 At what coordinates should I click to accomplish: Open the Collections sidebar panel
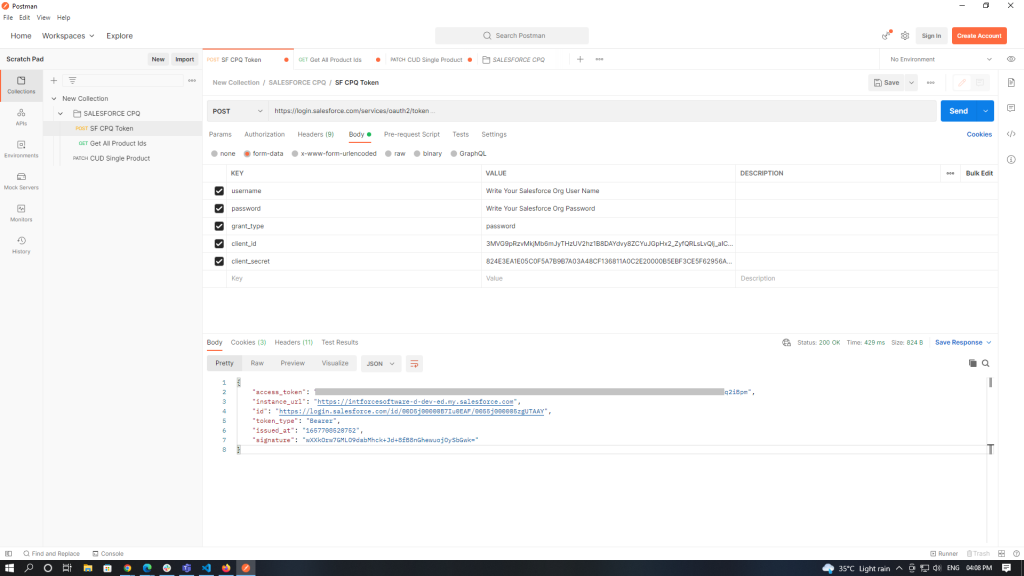coord(21,85)
